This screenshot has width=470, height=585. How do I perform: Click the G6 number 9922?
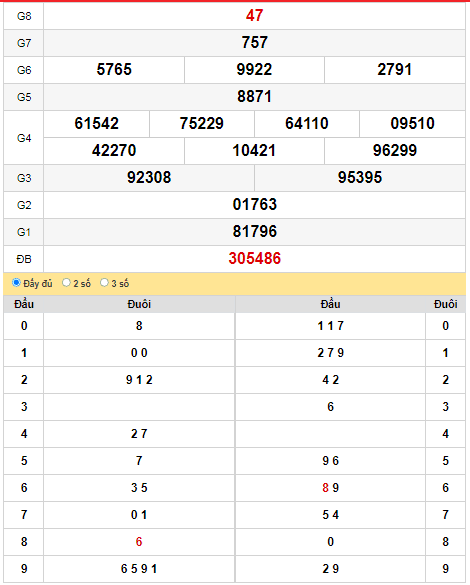point(254,70)
